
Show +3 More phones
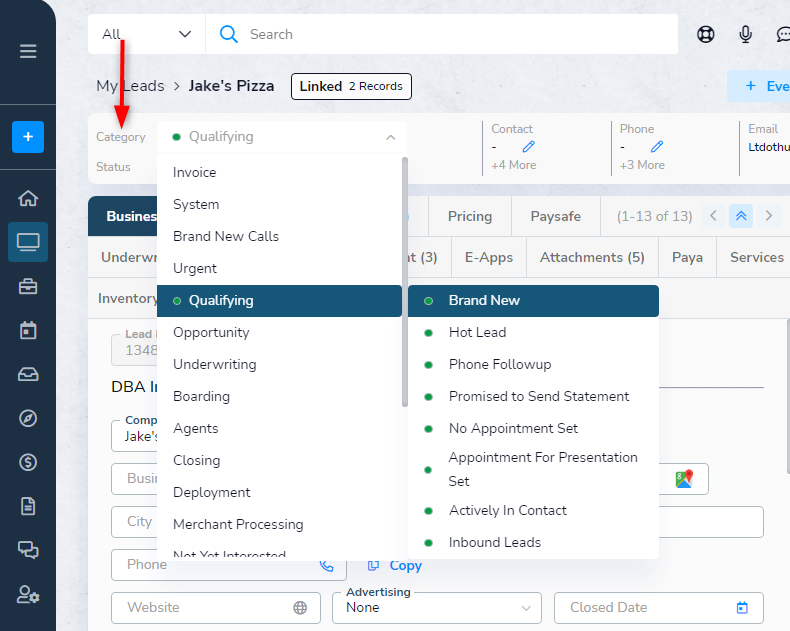coord(642,165)
